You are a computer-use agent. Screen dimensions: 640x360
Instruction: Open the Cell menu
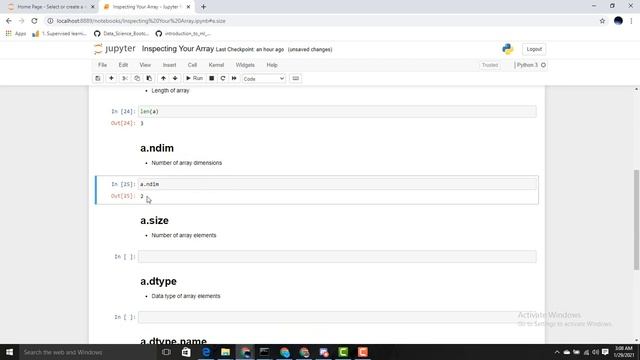pyautogui.click(x=192, y=65)
